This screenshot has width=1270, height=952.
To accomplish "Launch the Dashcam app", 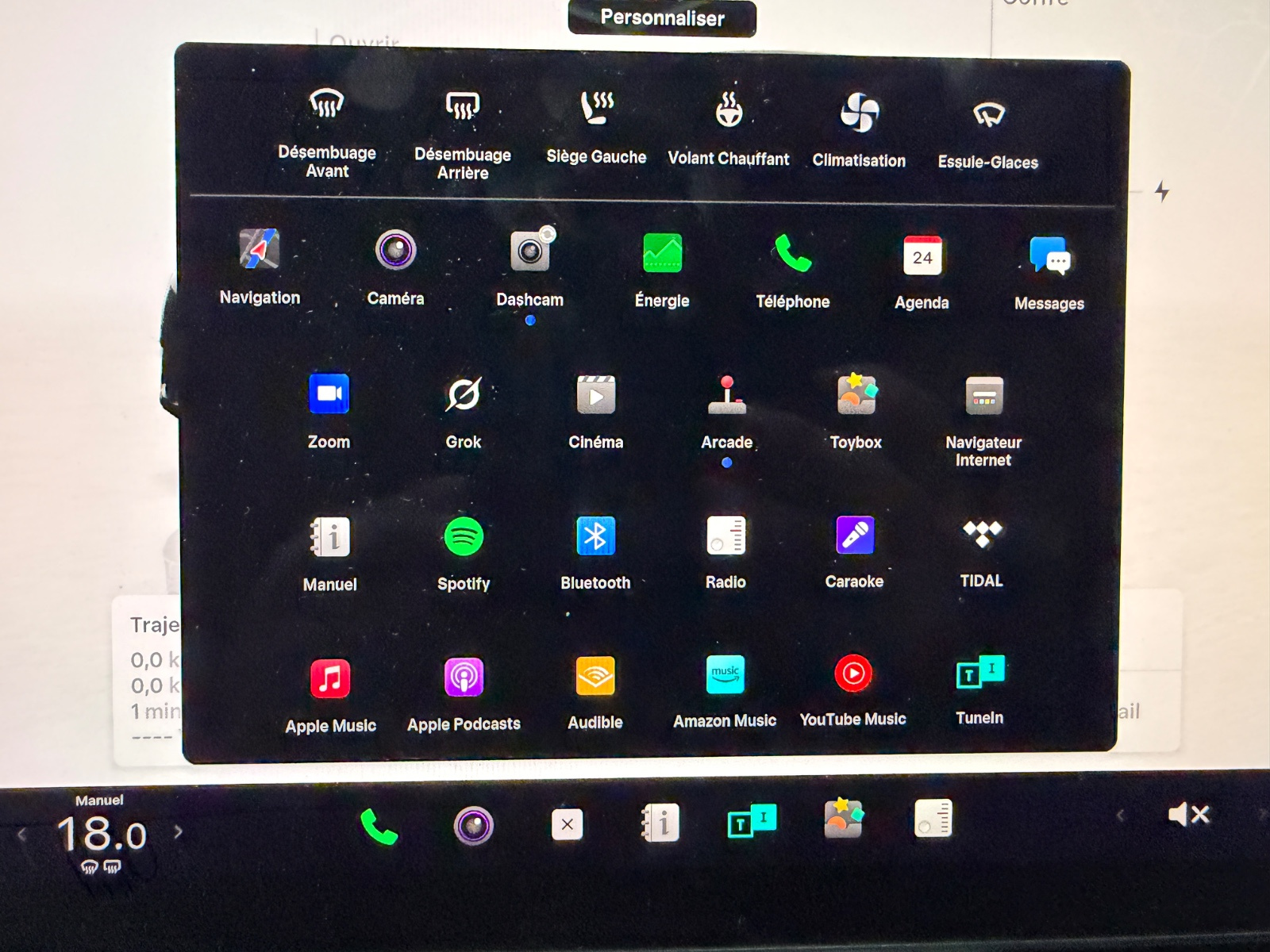I will click(530, 253).
